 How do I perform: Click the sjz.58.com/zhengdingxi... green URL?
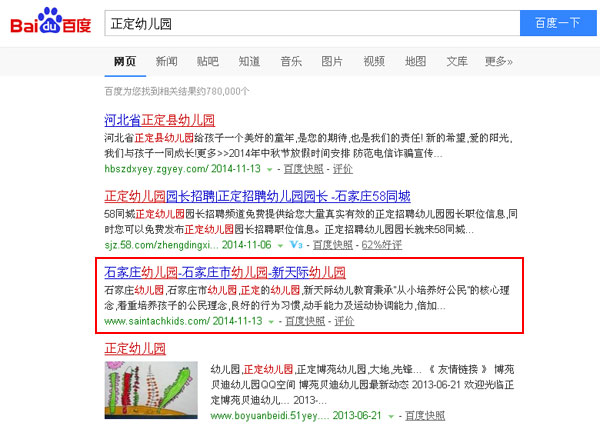(161, 245)
